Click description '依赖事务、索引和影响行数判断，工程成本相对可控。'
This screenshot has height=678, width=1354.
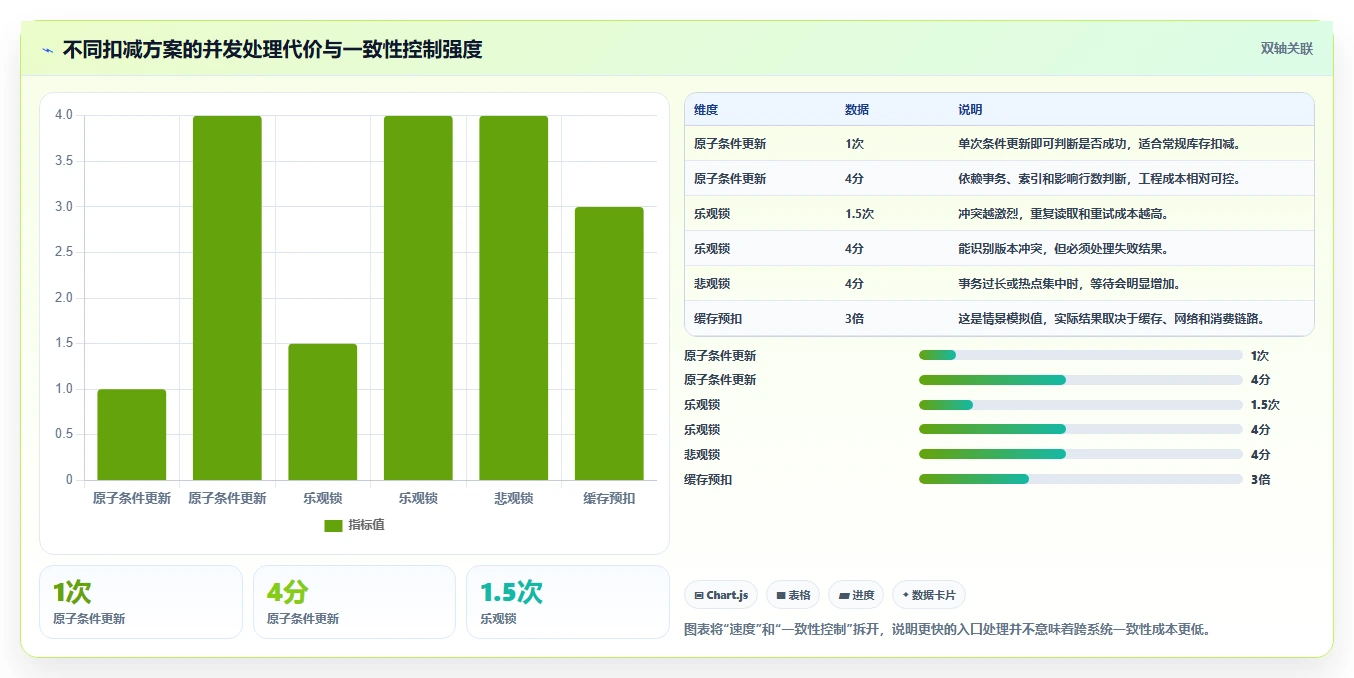(1099, 179)
